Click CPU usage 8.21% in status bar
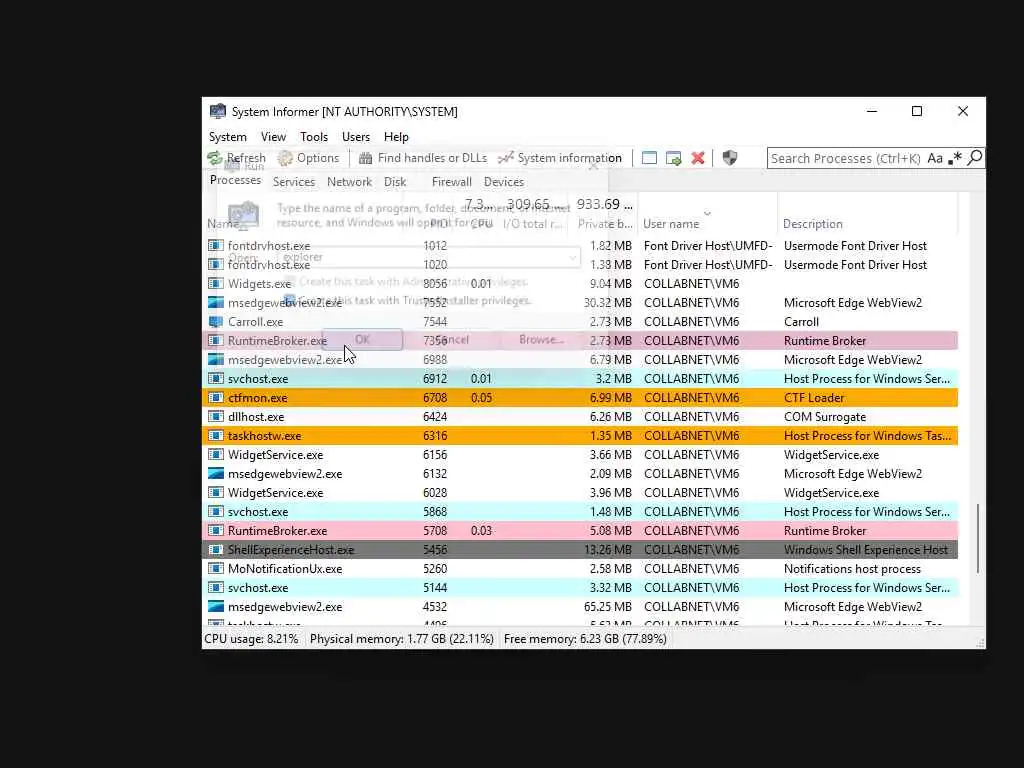Viewport: 1024px width, 768px height. [x=251, y=639]
